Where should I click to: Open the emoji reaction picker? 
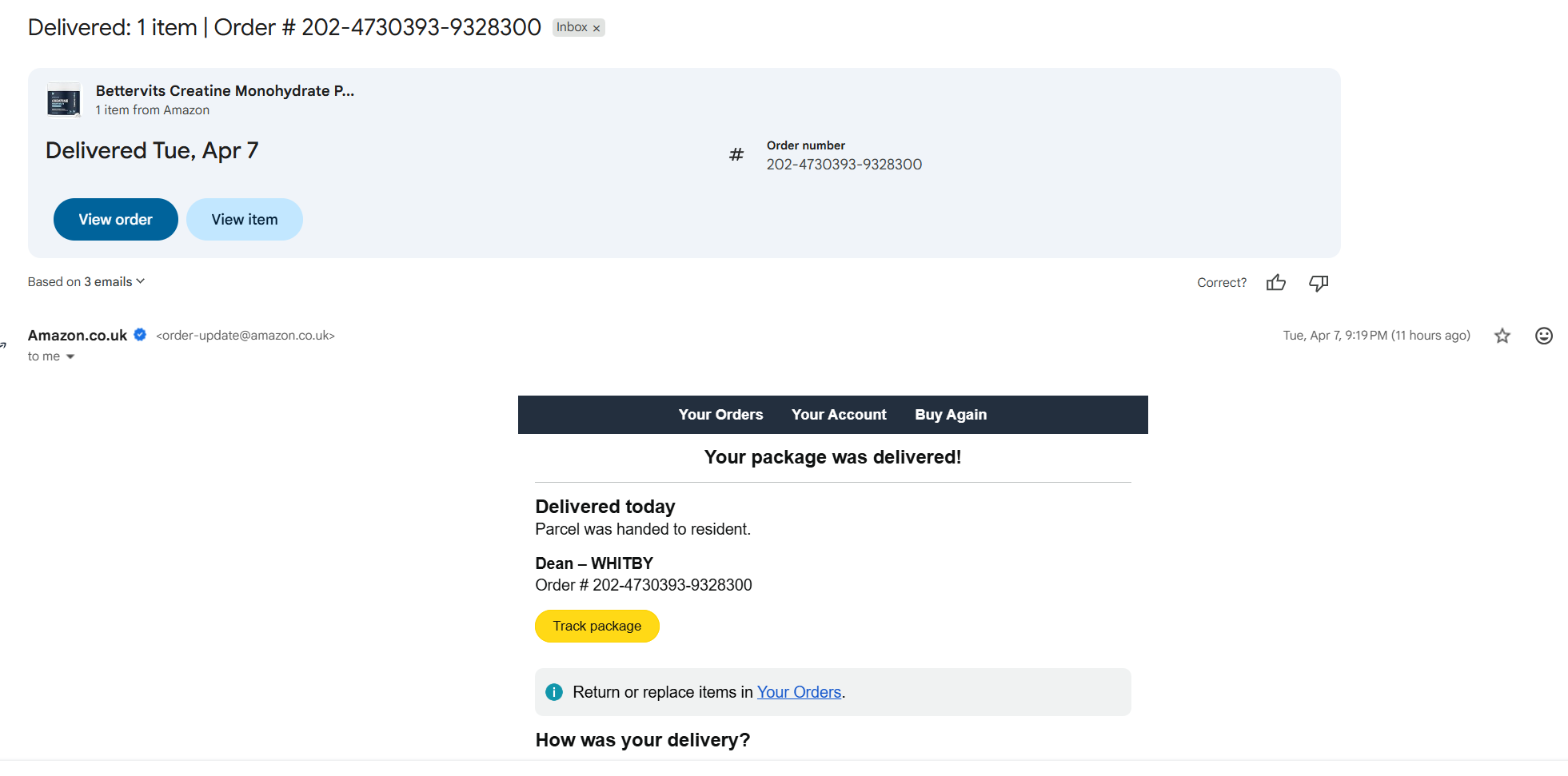pos(1544,336)
